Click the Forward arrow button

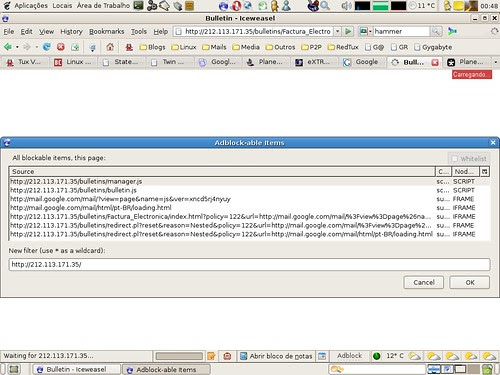(27, 47)
